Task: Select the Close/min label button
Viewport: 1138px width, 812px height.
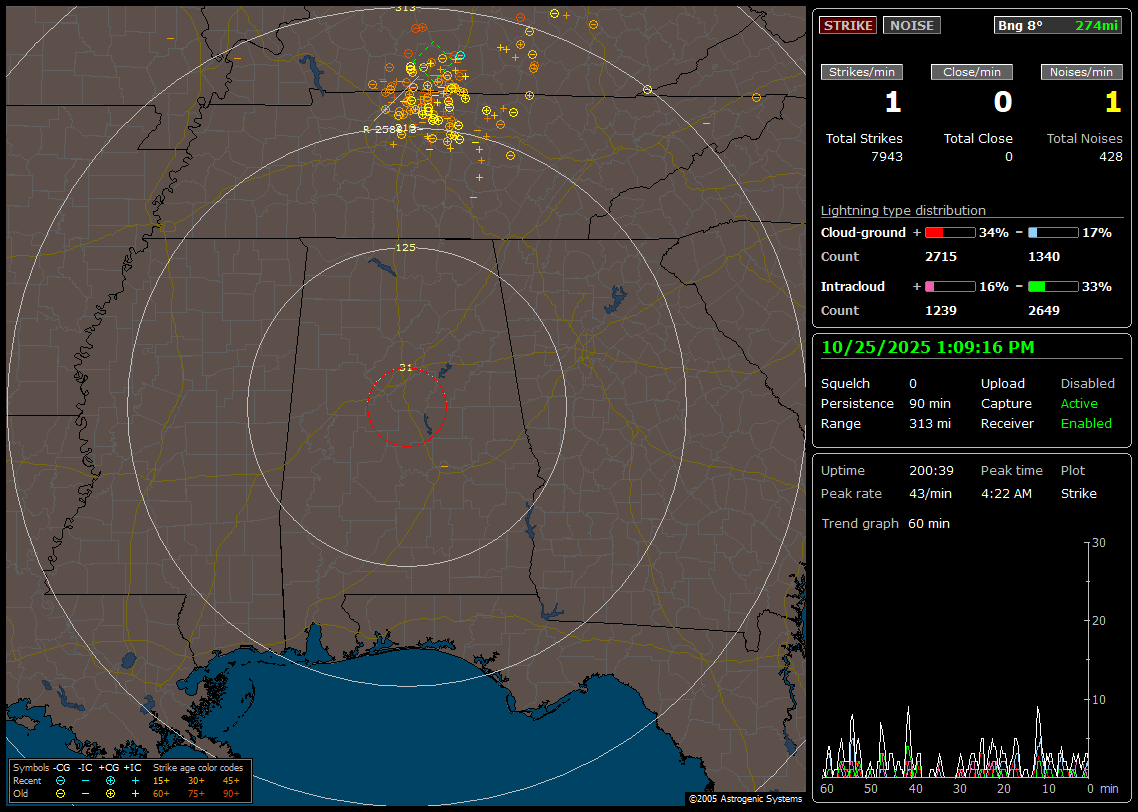Action: pos(972,72)
